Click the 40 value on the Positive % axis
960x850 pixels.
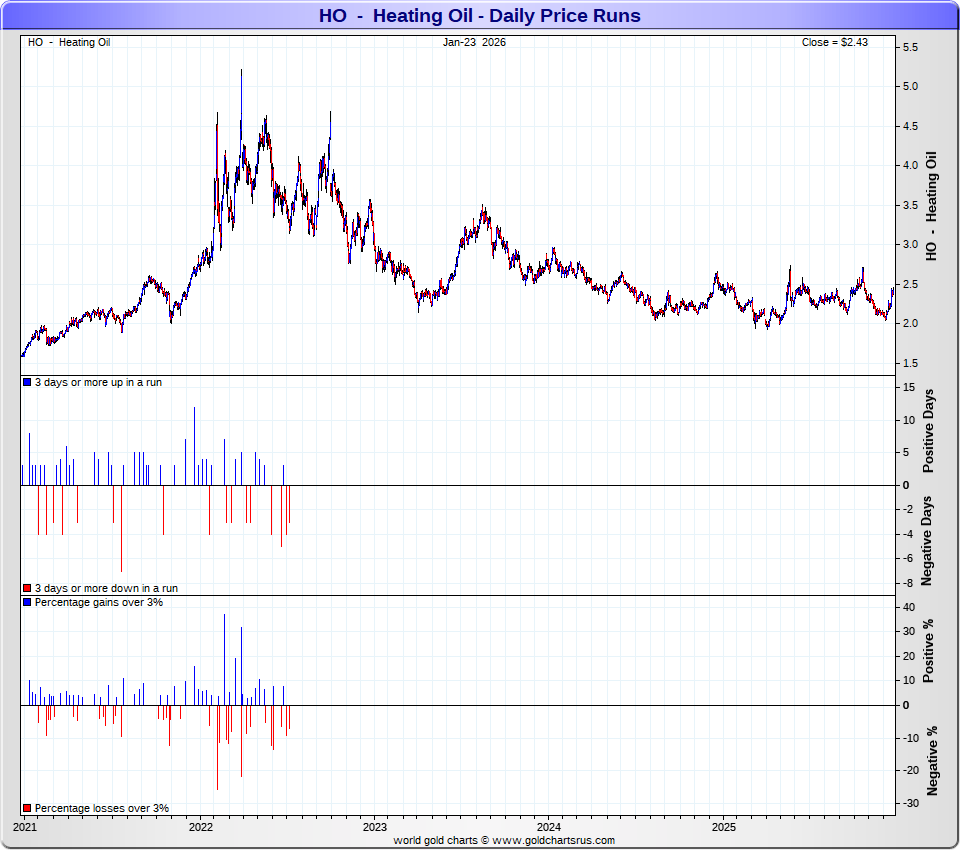(909, 607)
